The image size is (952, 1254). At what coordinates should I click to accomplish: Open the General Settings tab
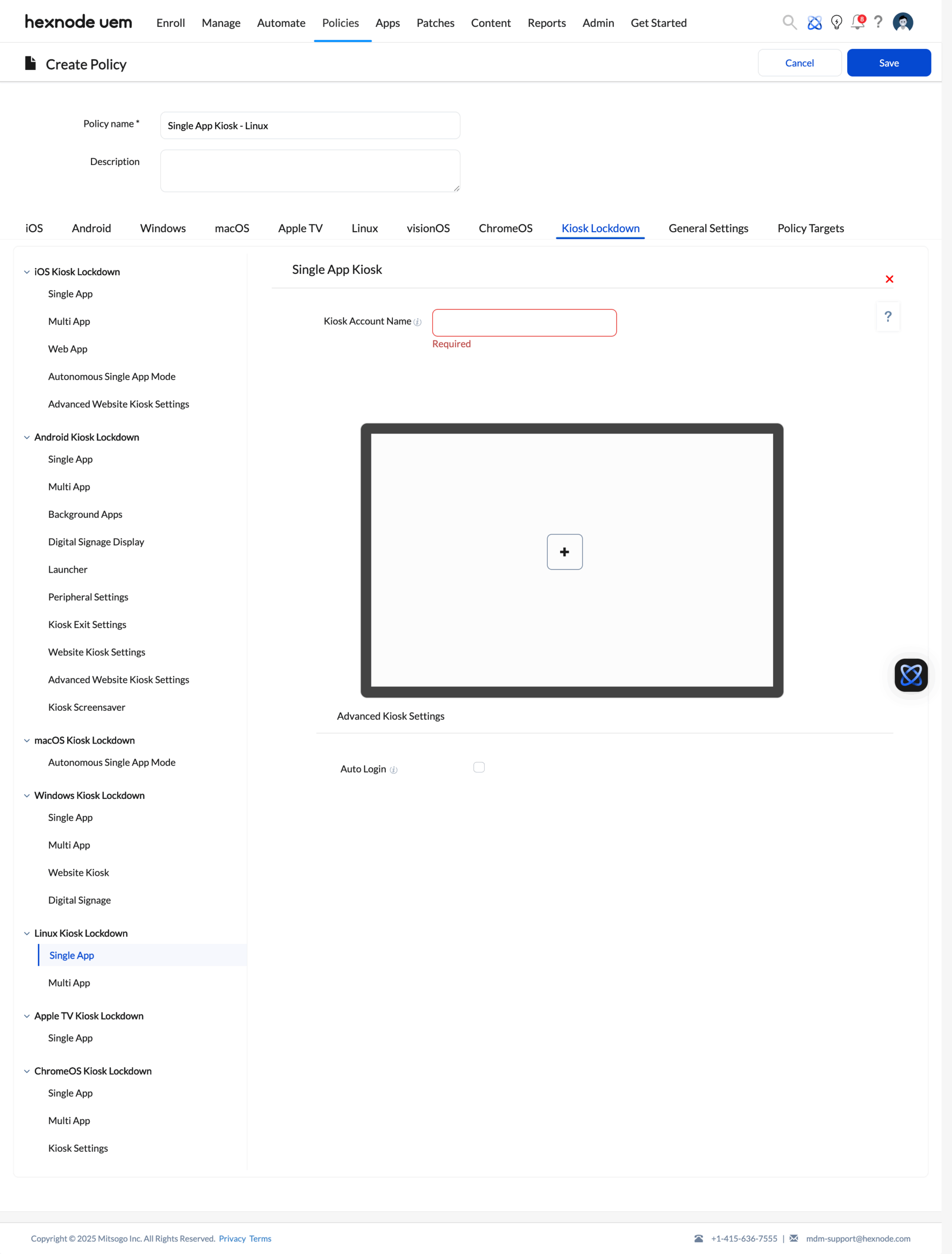pyautogui.click(x=708, y=228)
